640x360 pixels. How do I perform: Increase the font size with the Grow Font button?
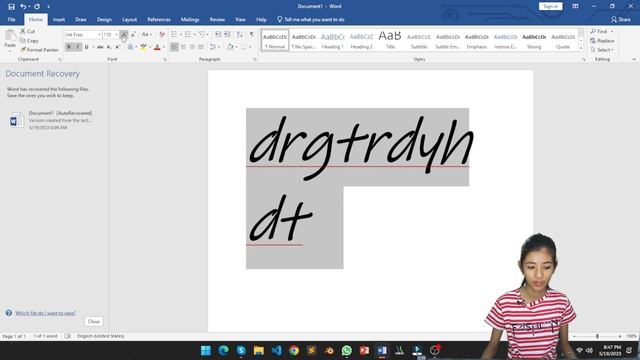tap(124, 35)
